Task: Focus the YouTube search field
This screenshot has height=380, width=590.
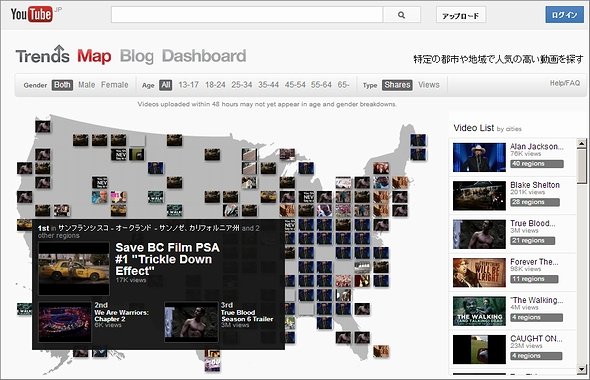Action: 247,15
